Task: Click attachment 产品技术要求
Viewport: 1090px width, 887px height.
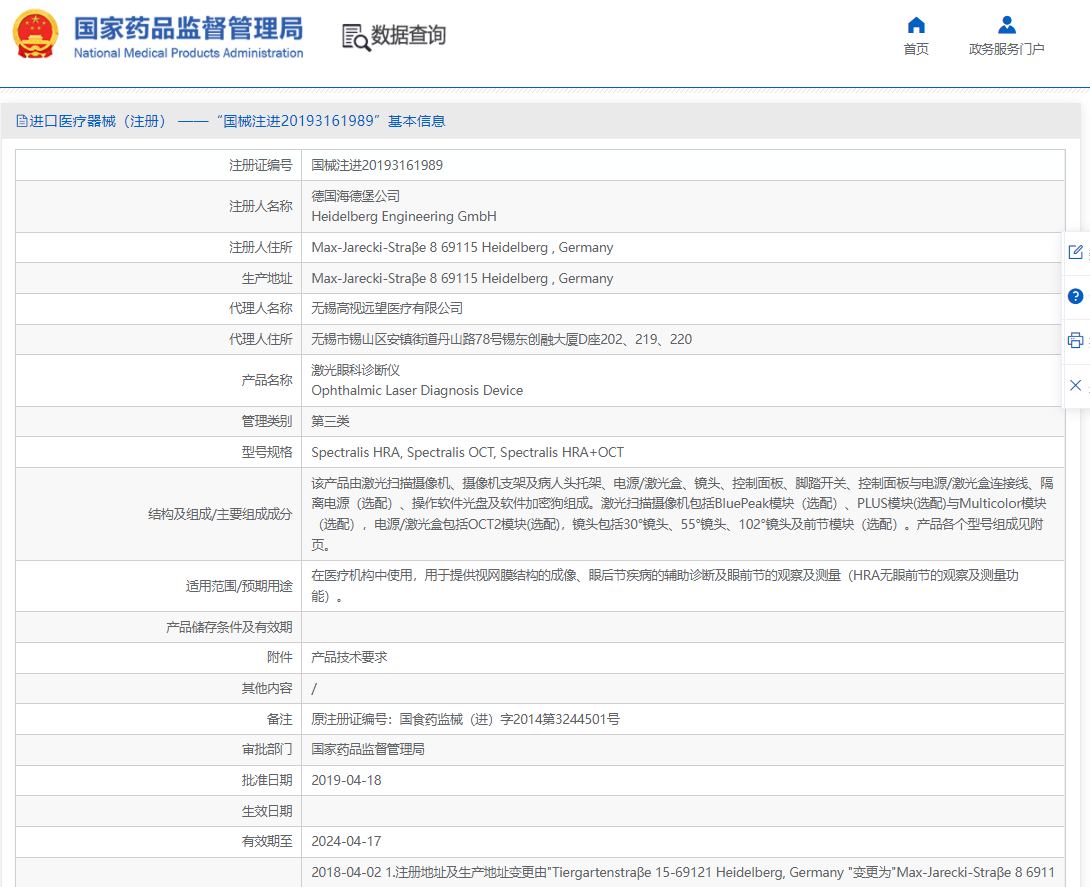Action: point(349,657)
